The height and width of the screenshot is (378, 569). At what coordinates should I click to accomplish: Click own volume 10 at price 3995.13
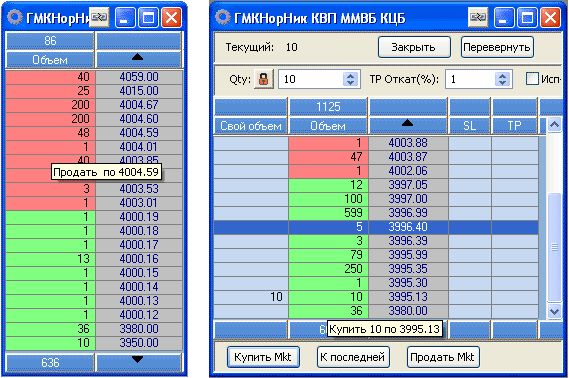click(251, 297)
